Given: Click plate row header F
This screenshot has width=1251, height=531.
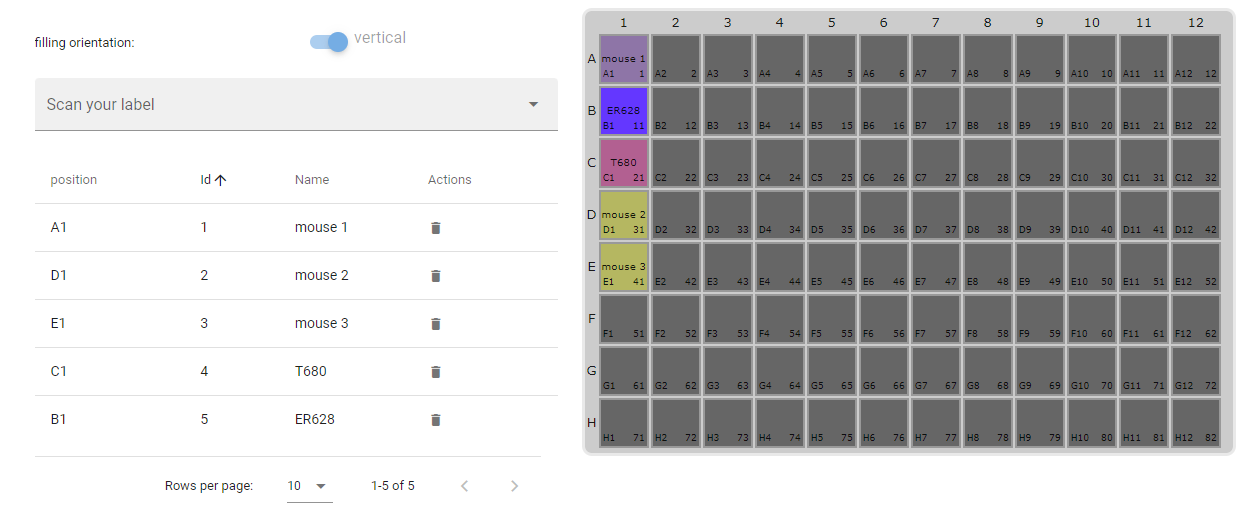Looking at the screenshot, I should (x=591, y=319).
